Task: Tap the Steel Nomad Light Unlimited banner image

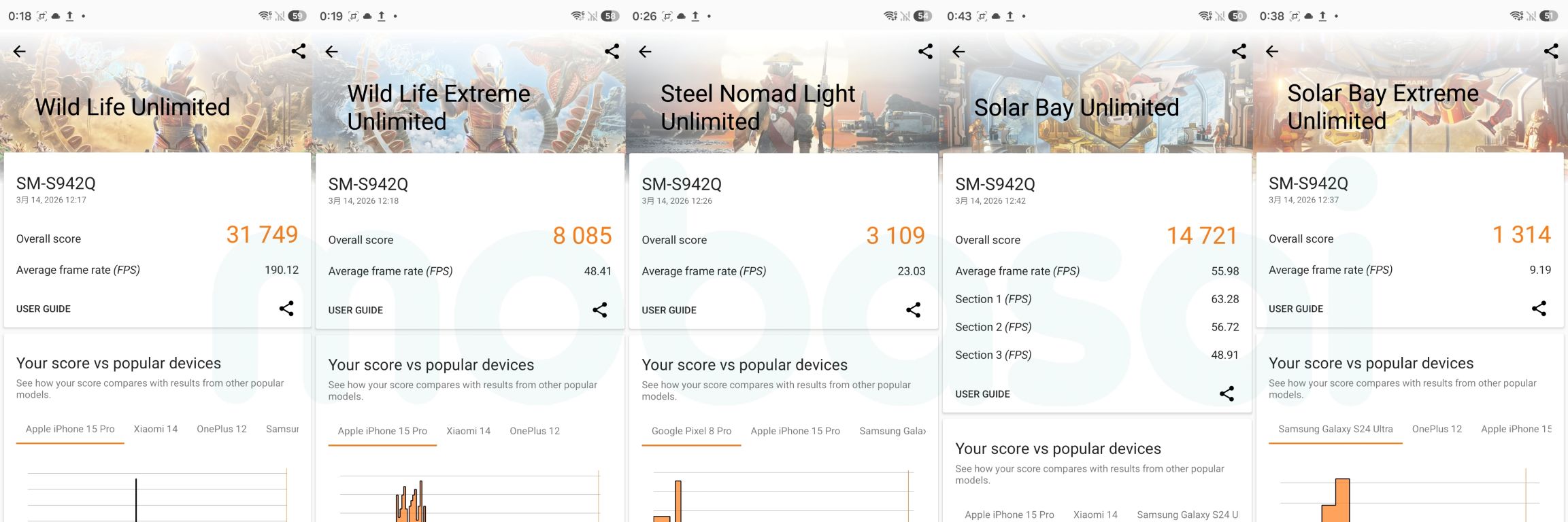Action: coord(782,95)
